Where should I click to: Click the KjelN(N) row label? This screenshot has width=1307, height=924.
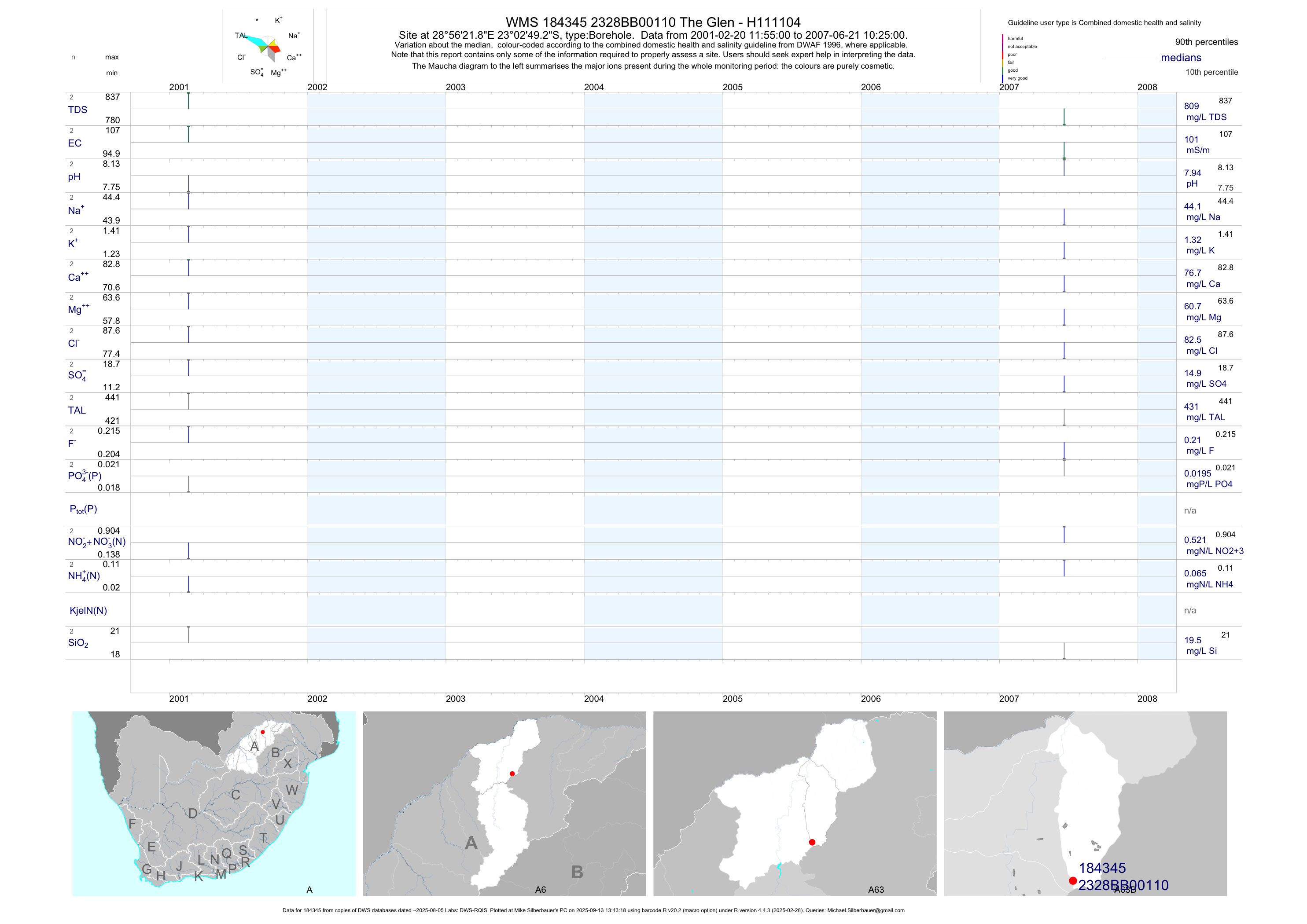(x=88, y=611)
